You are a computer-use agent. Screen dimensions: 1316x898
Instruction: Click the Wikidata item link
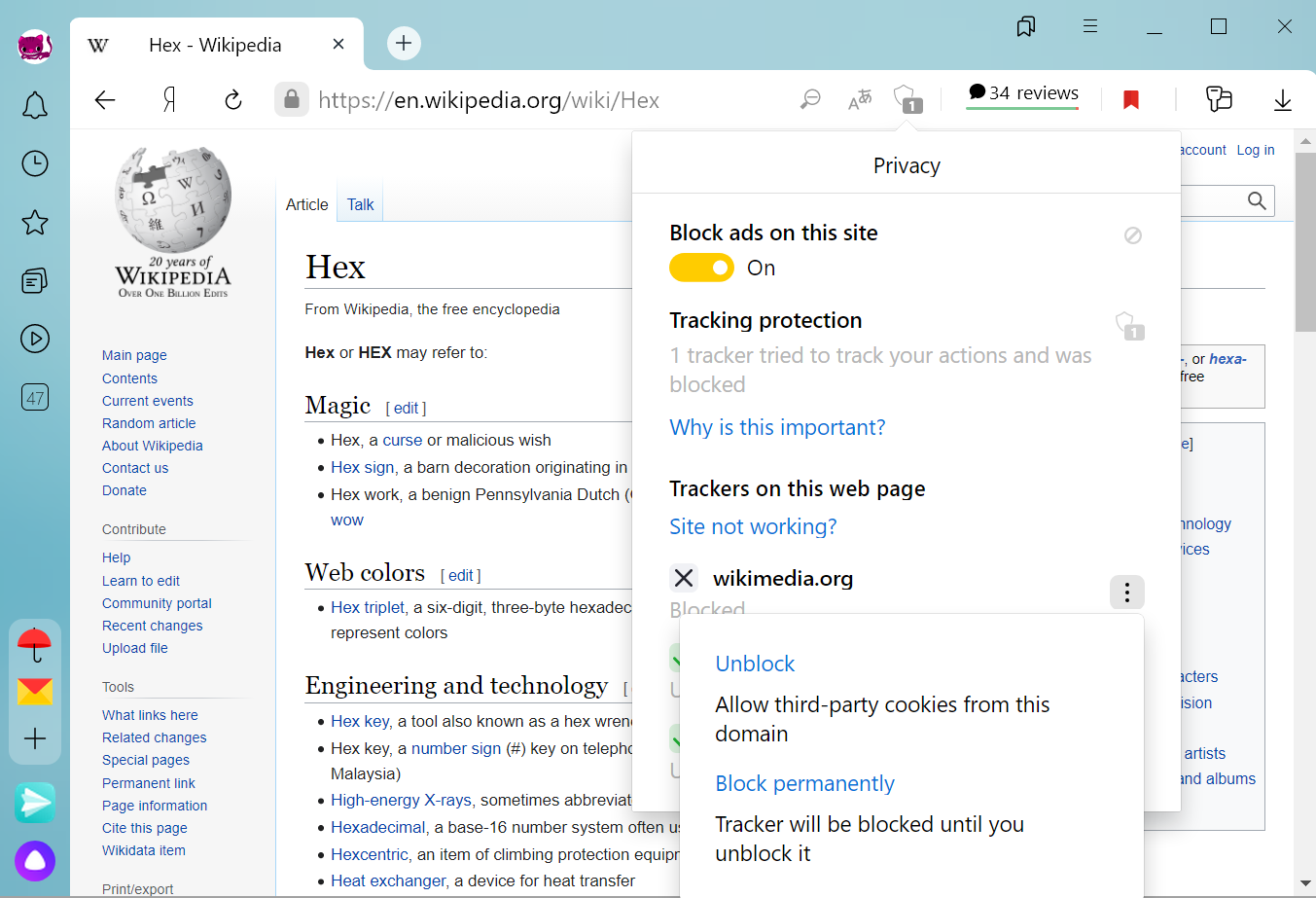point(144,850)
